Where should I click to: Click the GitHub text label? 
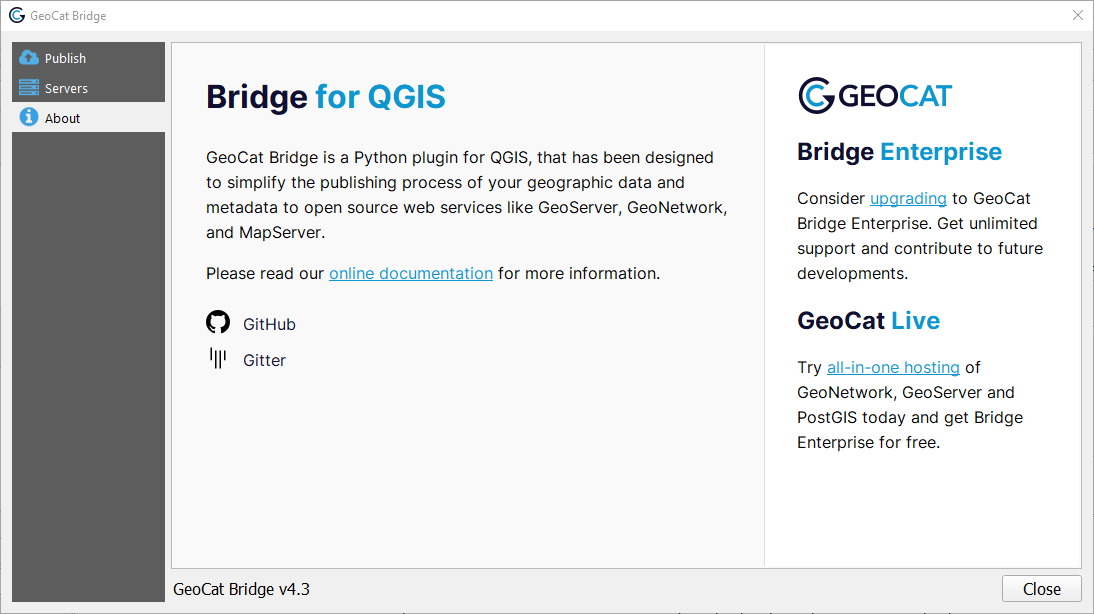(x=267, y=323)
